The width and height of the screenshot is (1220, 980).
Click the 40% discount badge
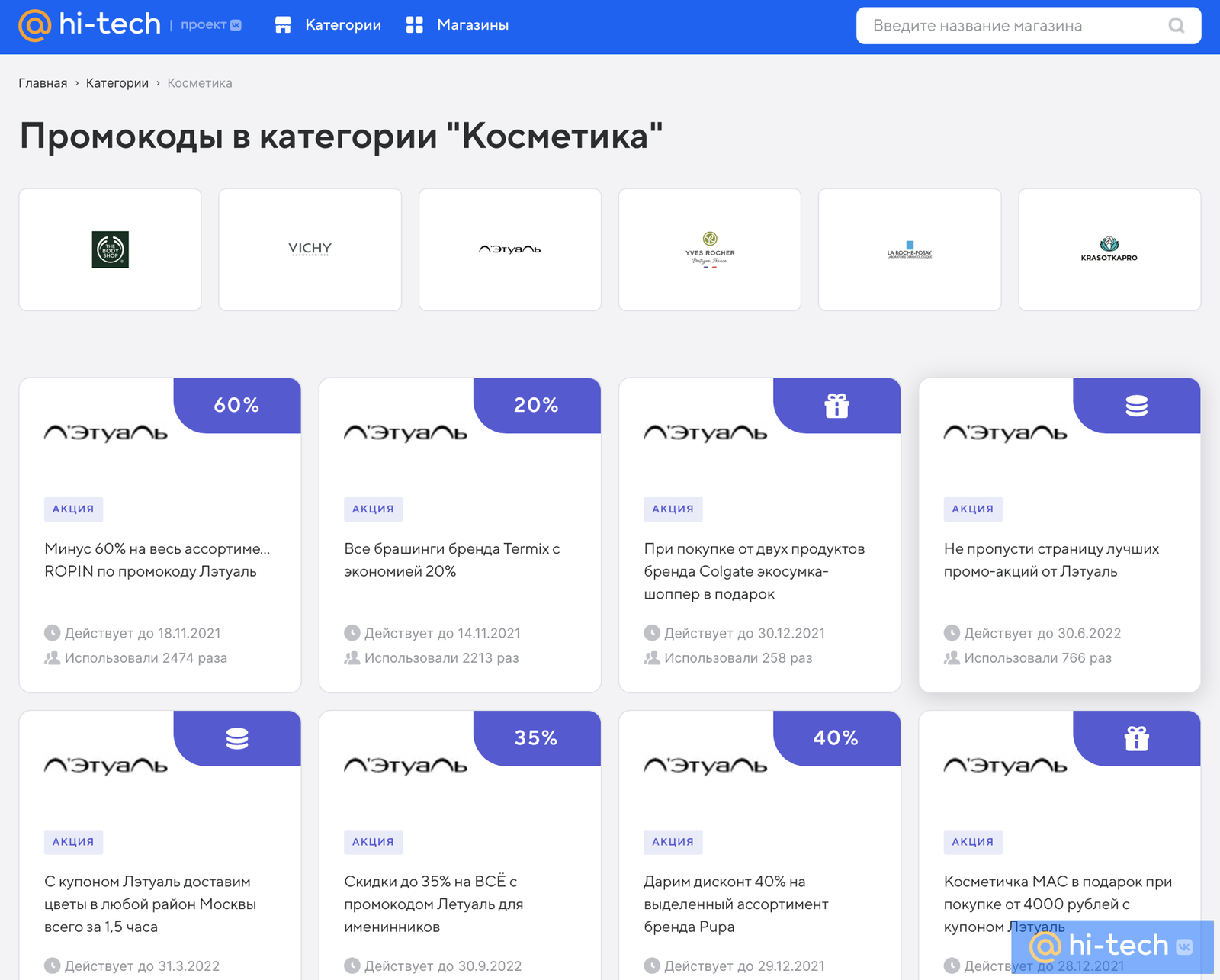pos(836,738)
